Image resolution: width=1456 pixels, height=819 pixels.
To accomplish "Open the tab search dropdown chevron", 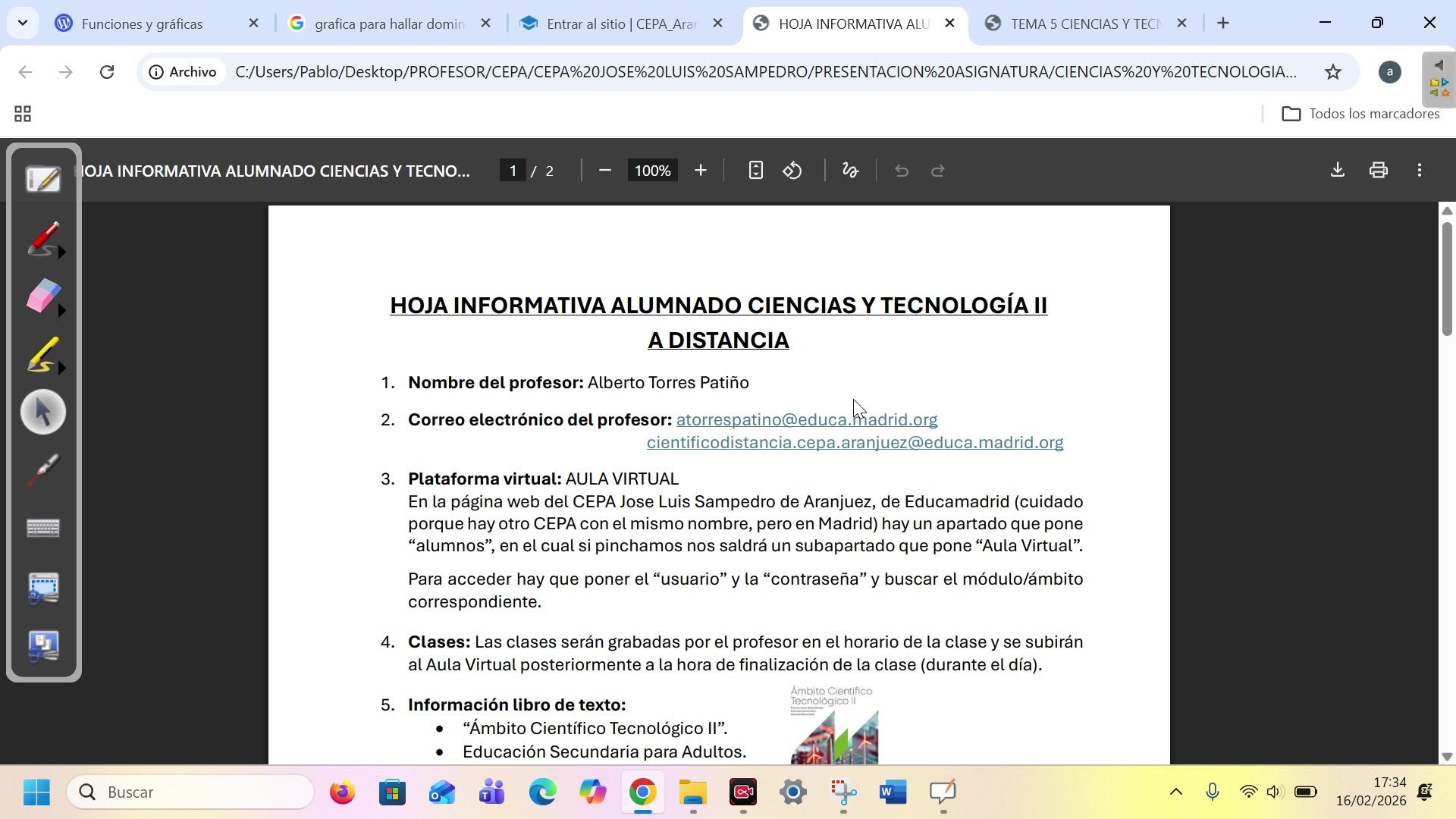I will pyautogui.click(x=23, y=23).
